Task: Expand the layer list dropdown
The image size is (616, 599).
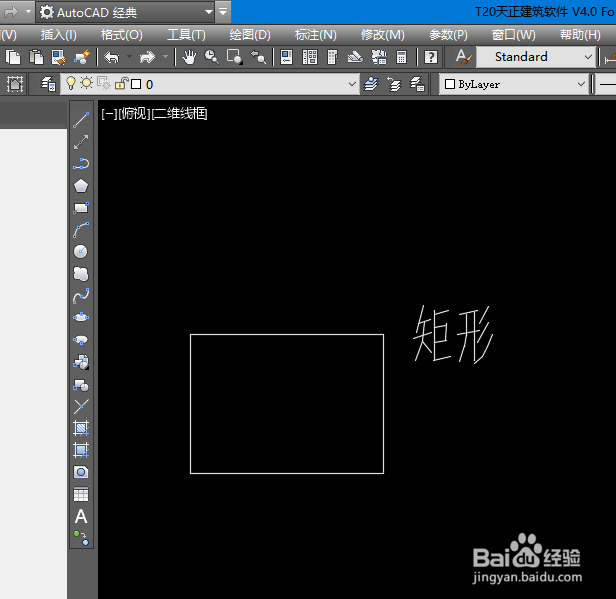Action: tap(352, 84)
